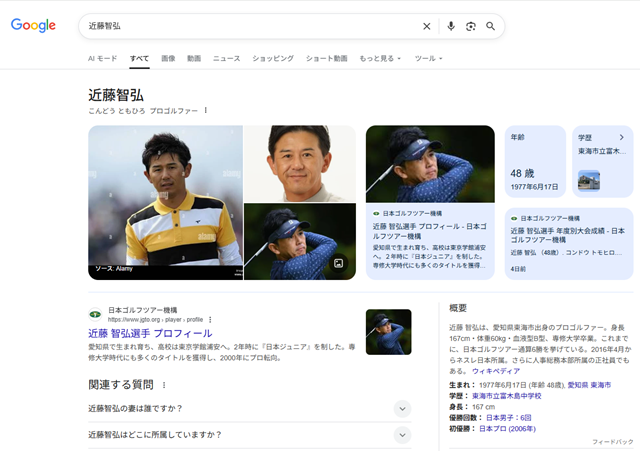Image resolution: width=640 pixels, height=451 pixels.
Task: Switch to the ニュース tab
Action: pos(226,59)
